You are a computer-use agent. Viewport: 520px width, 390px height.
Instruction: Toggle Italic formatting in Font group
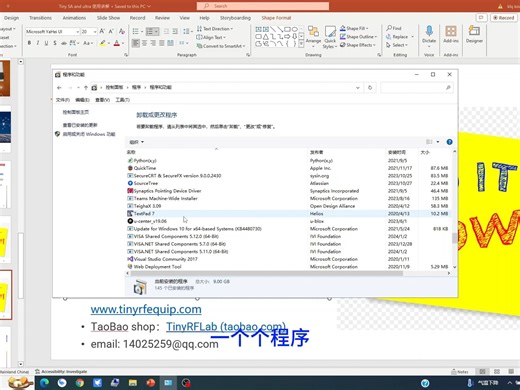[38, 43]
